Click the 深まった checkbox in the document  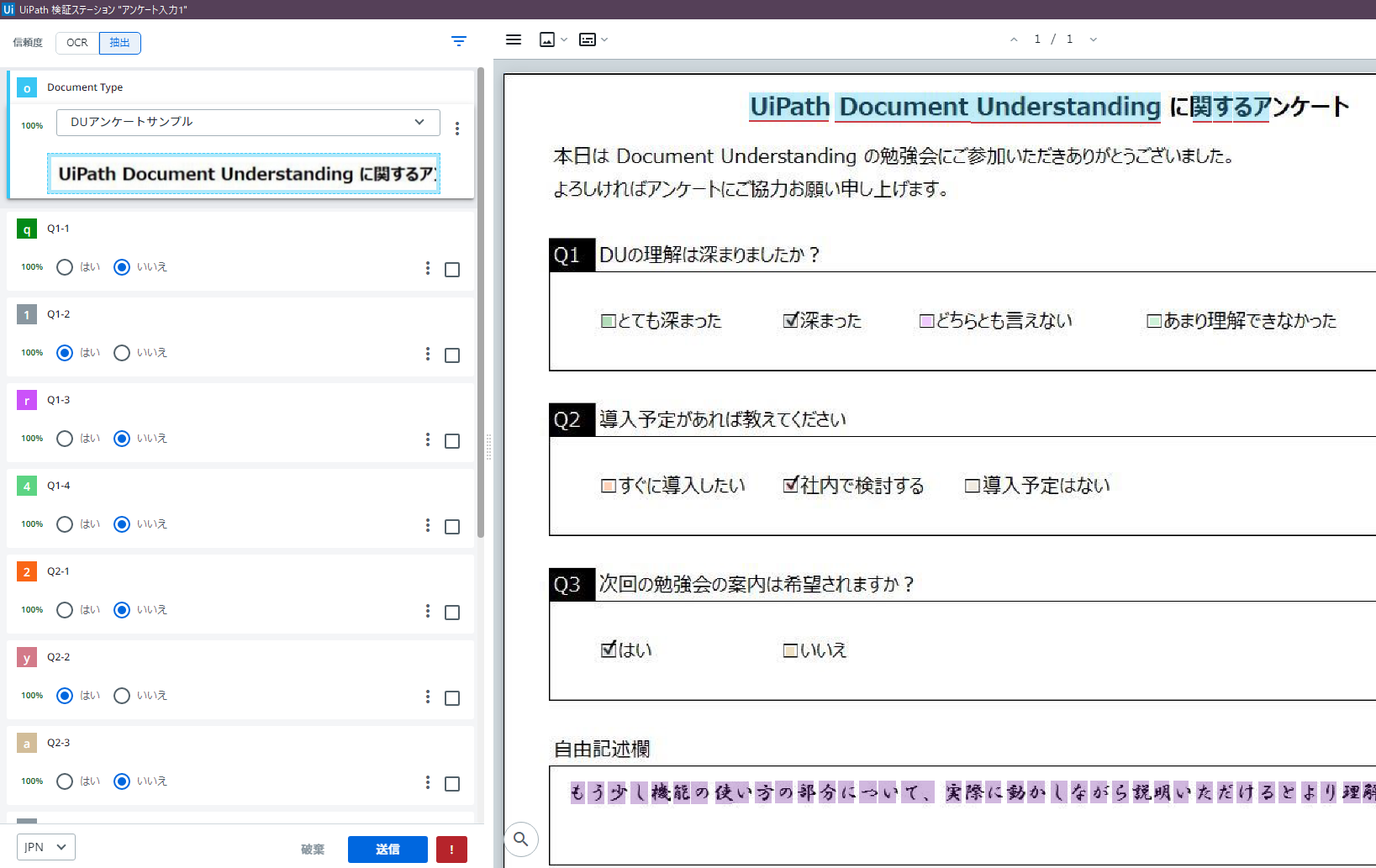point(790,320)
